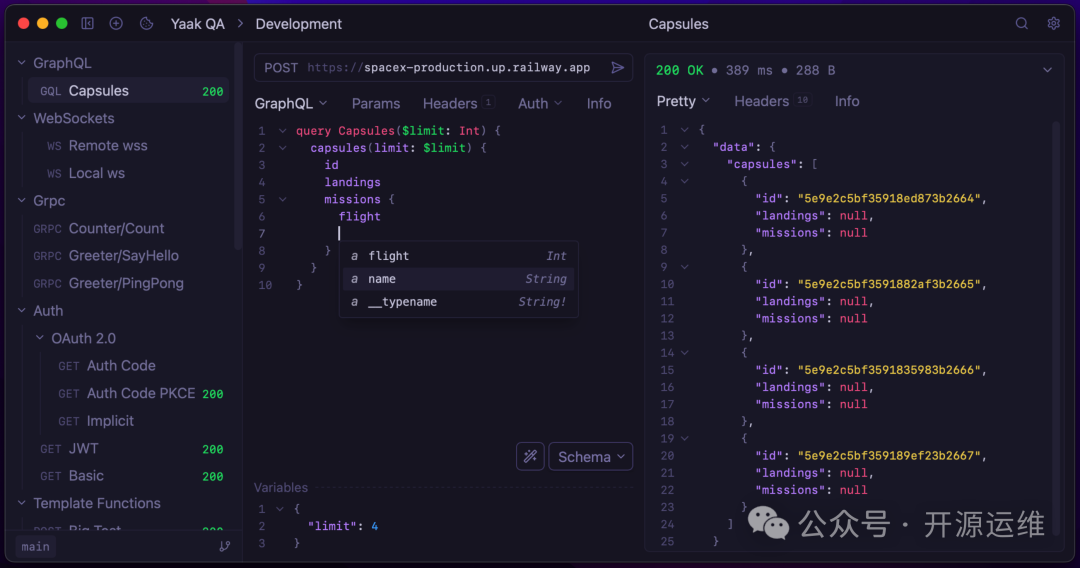Open the Pretty response view dropdown
This screenshot has width=1080, height=568.
tap(683, 101)
